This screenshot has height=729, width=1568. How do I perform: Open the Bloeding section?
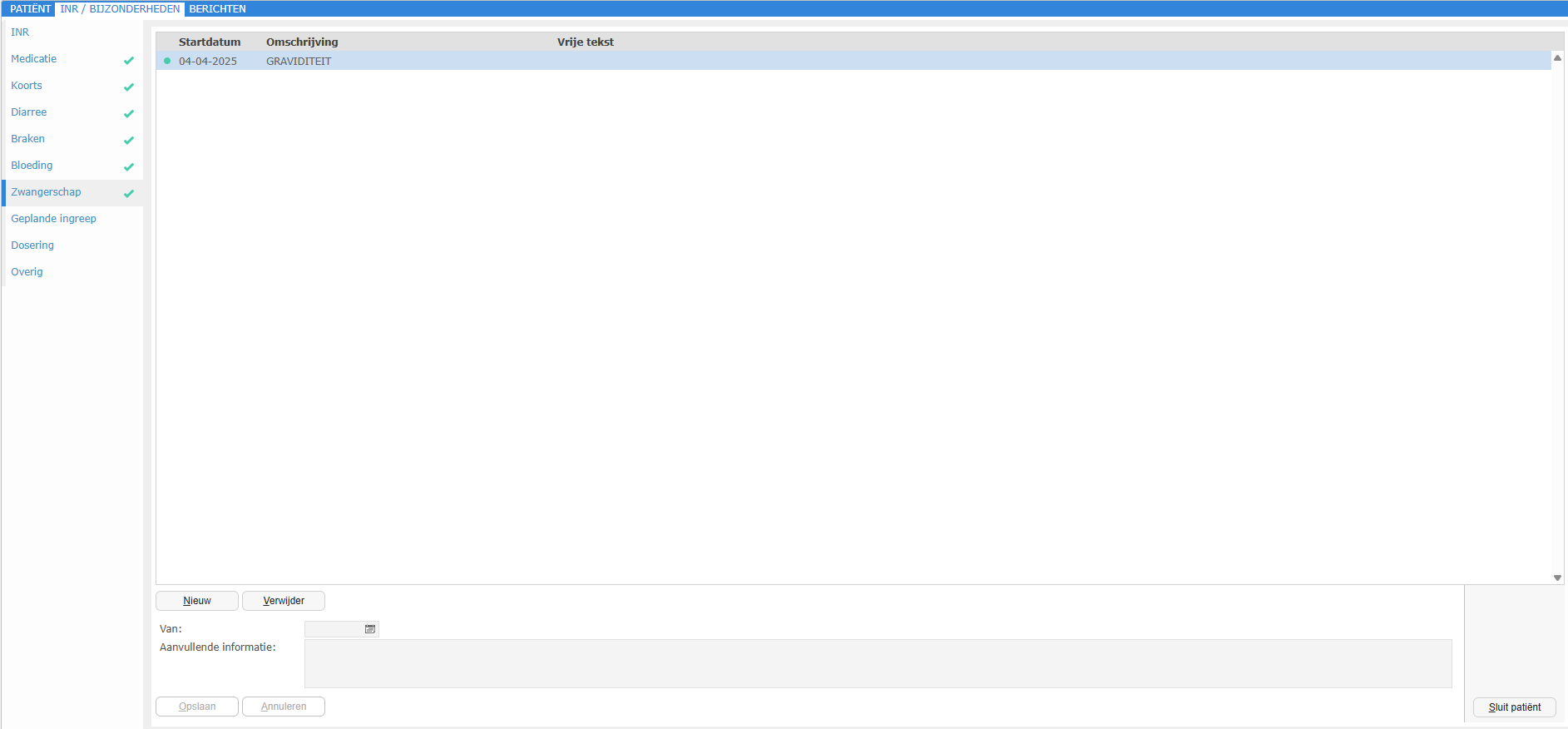[x=32, y=166]
